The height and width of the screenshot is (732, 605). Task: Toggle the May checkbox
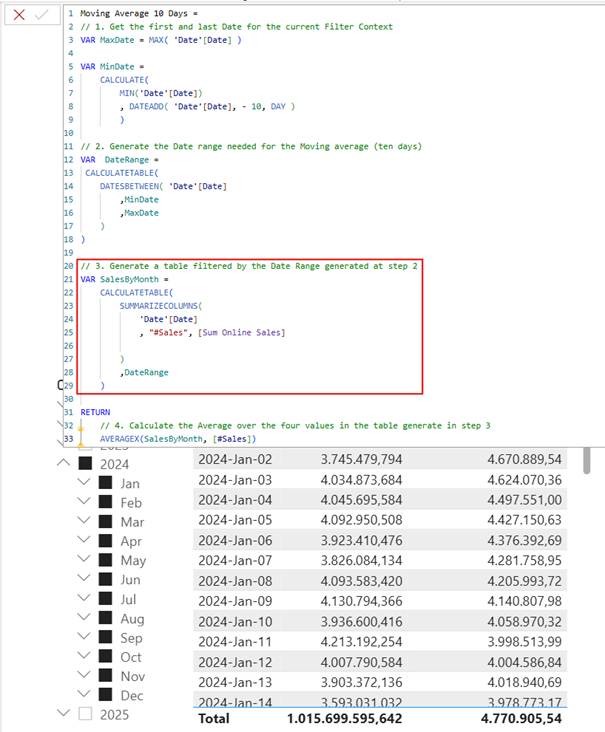point(106,559)
